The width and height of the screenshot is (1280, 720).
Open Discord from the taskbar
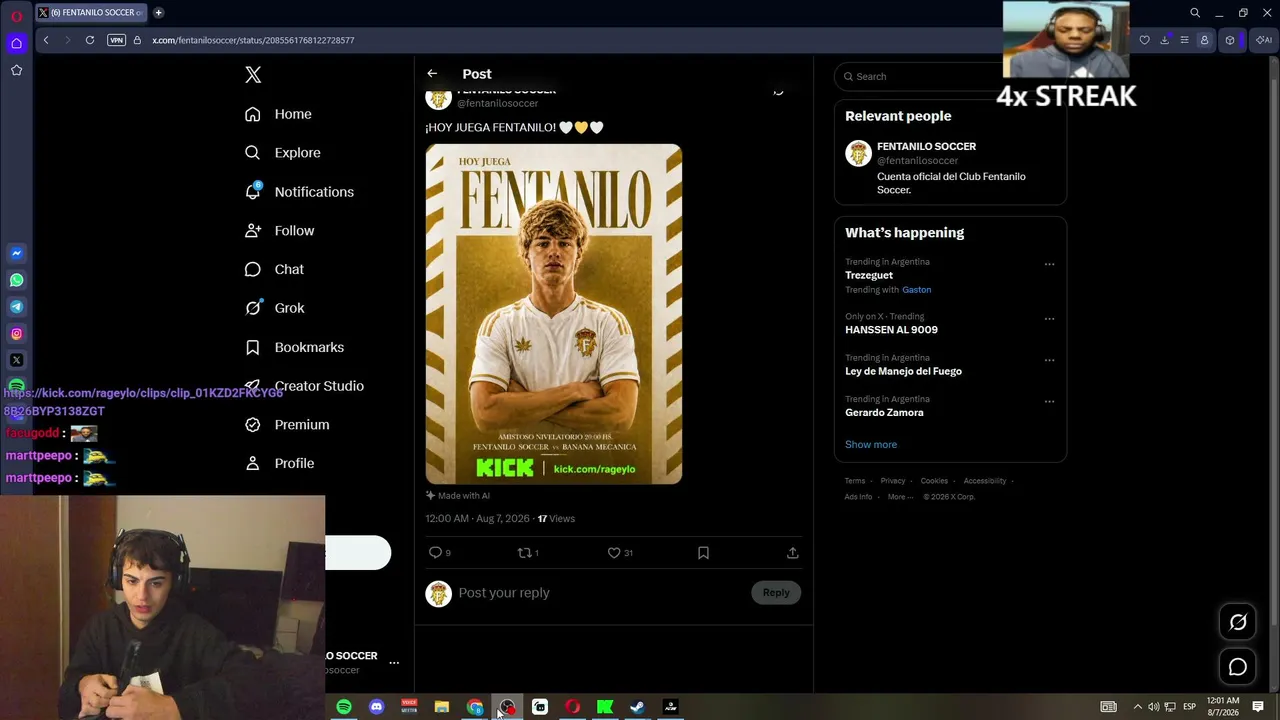[x=376, y=707]
